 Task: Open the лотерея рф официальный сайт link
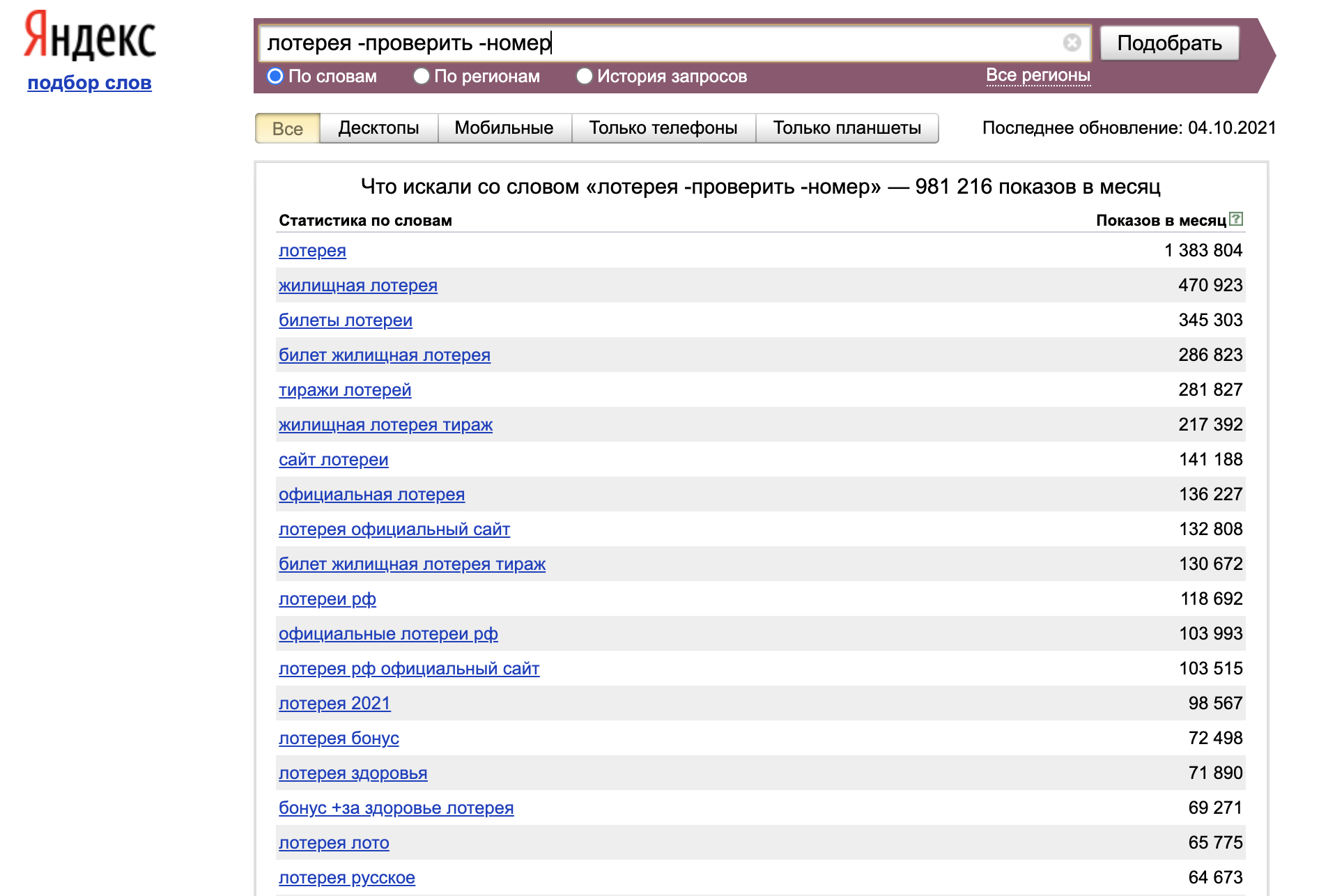point(409,668)
